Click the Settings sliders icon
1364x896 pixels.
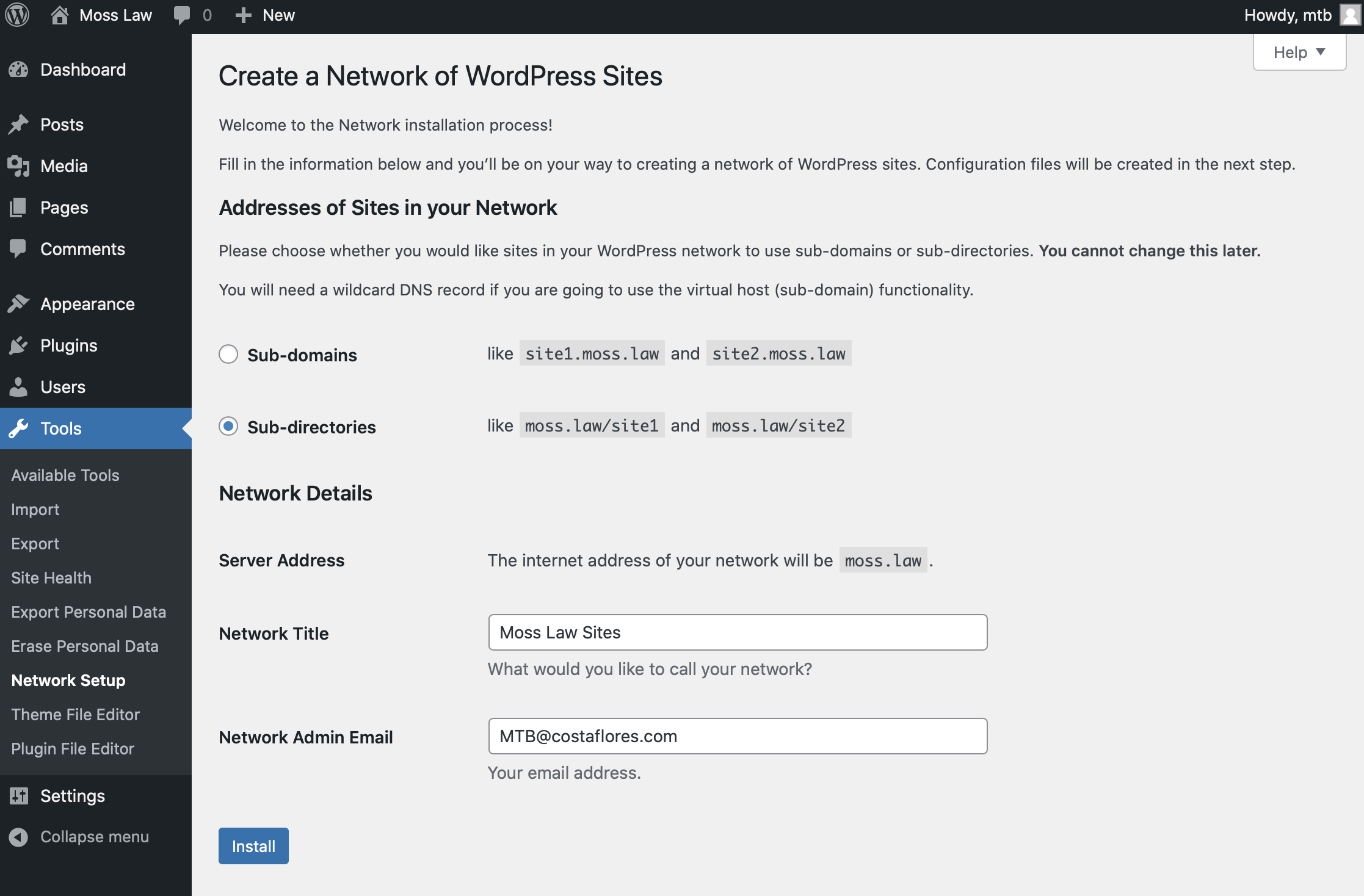[19, 796]
